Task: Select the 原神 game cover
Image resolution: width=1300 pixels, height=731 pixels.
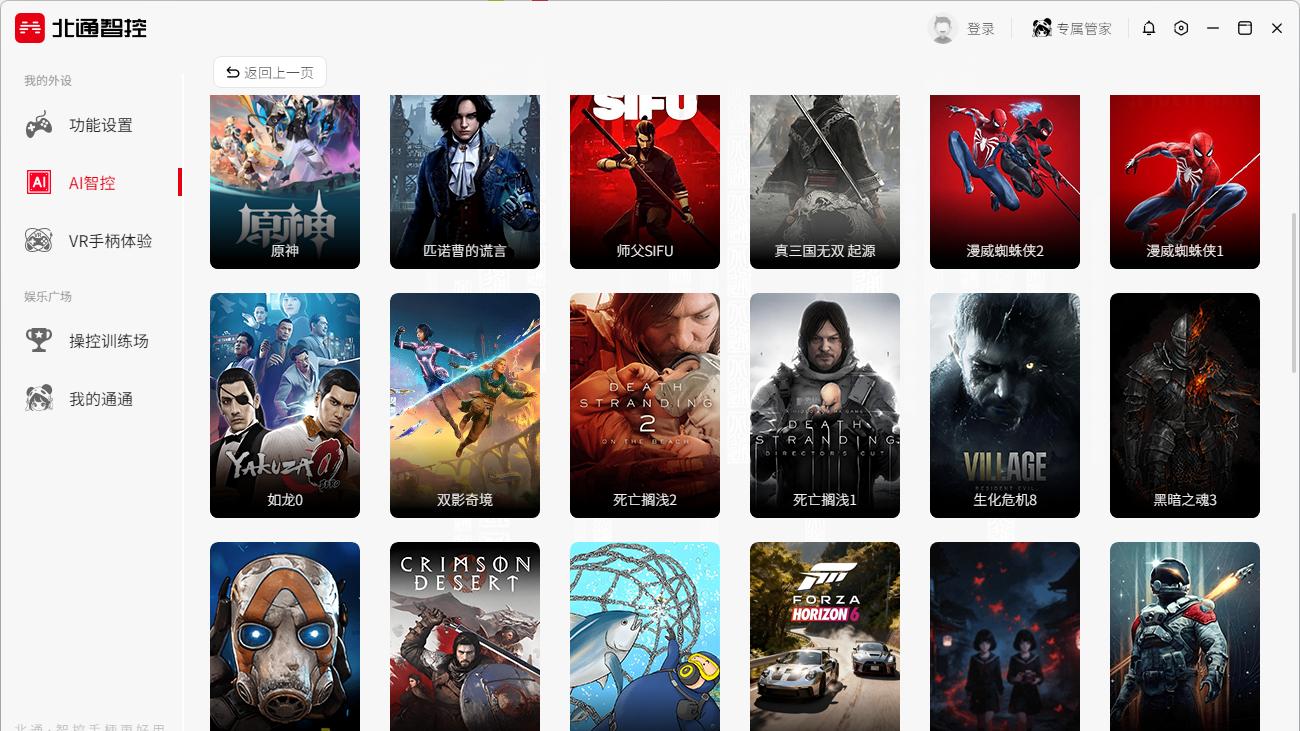Action: click(285, 182)
